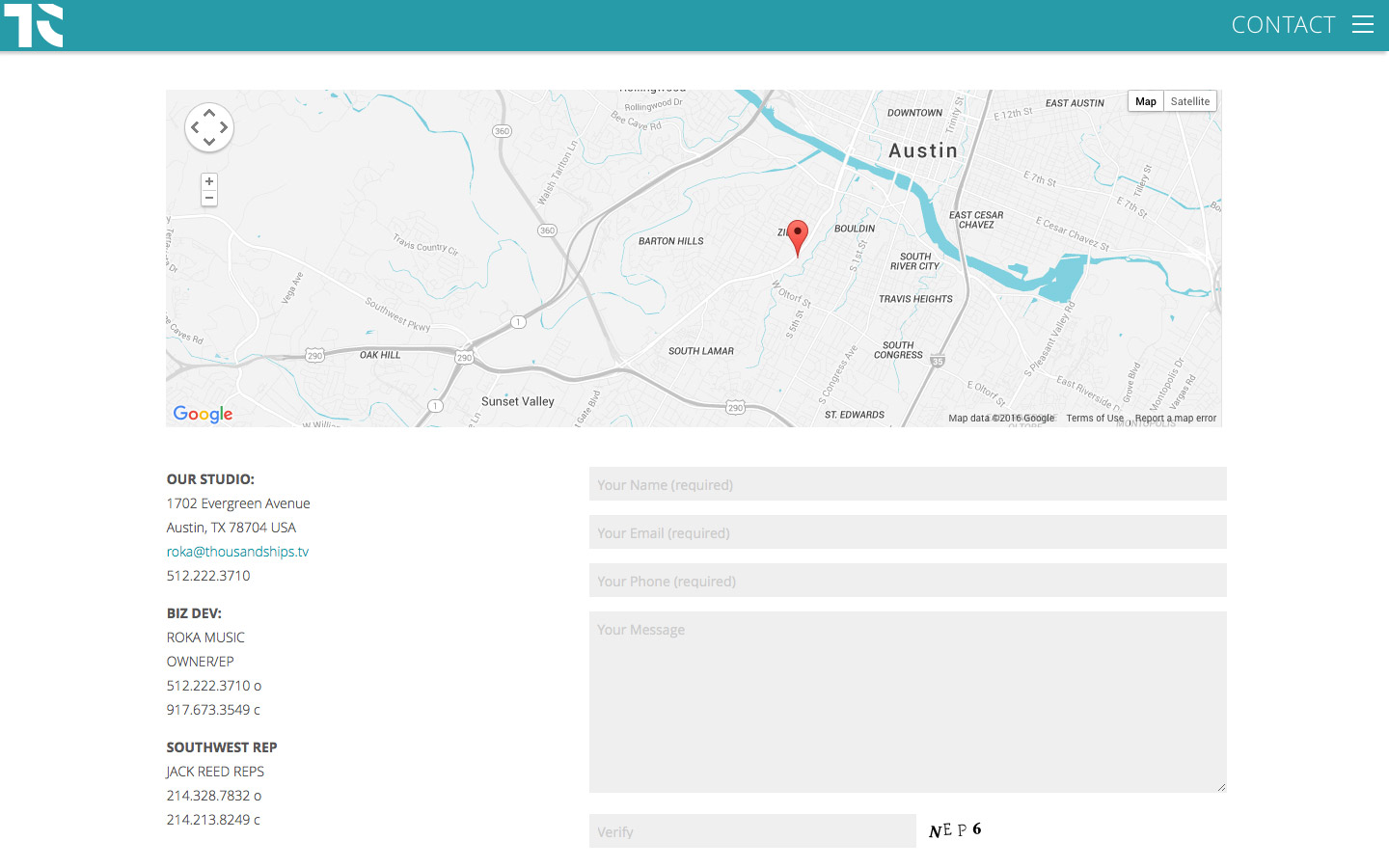Viewport: 1389px width, 868px height.
Task: Pan the map down arrow
Action: click(x=209, y=142)
